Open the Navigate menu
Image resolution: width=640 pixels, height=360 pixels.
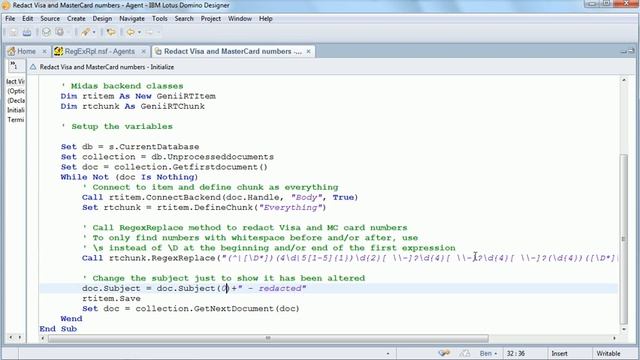click(x=132, y=19)
